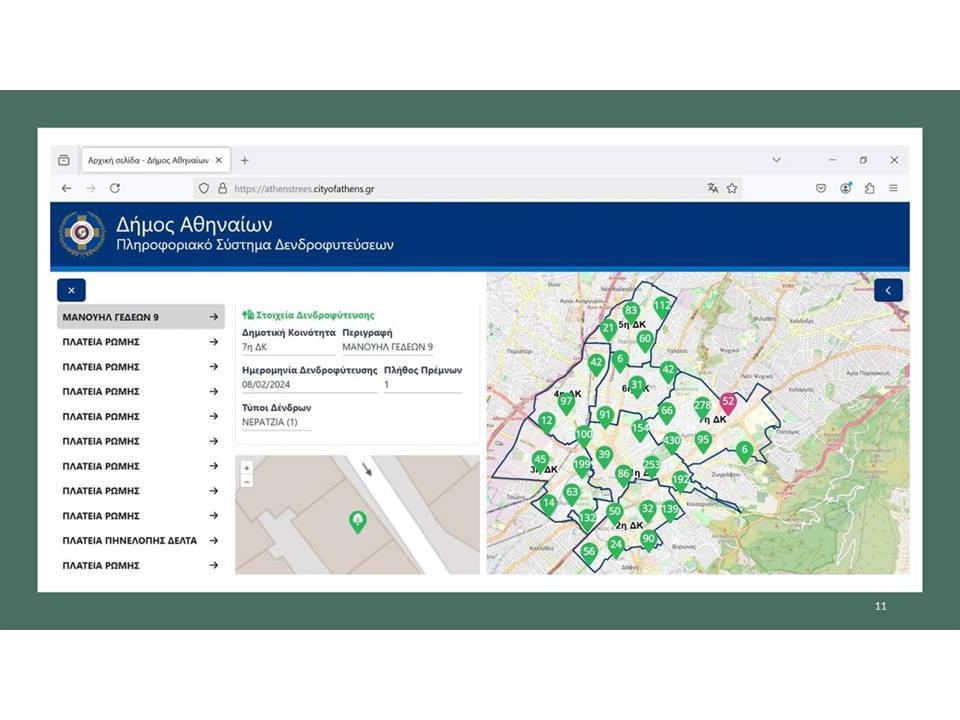Screen dimensions: 960x720
Task: Click map marker numbered 56
Action: (588, 553)
